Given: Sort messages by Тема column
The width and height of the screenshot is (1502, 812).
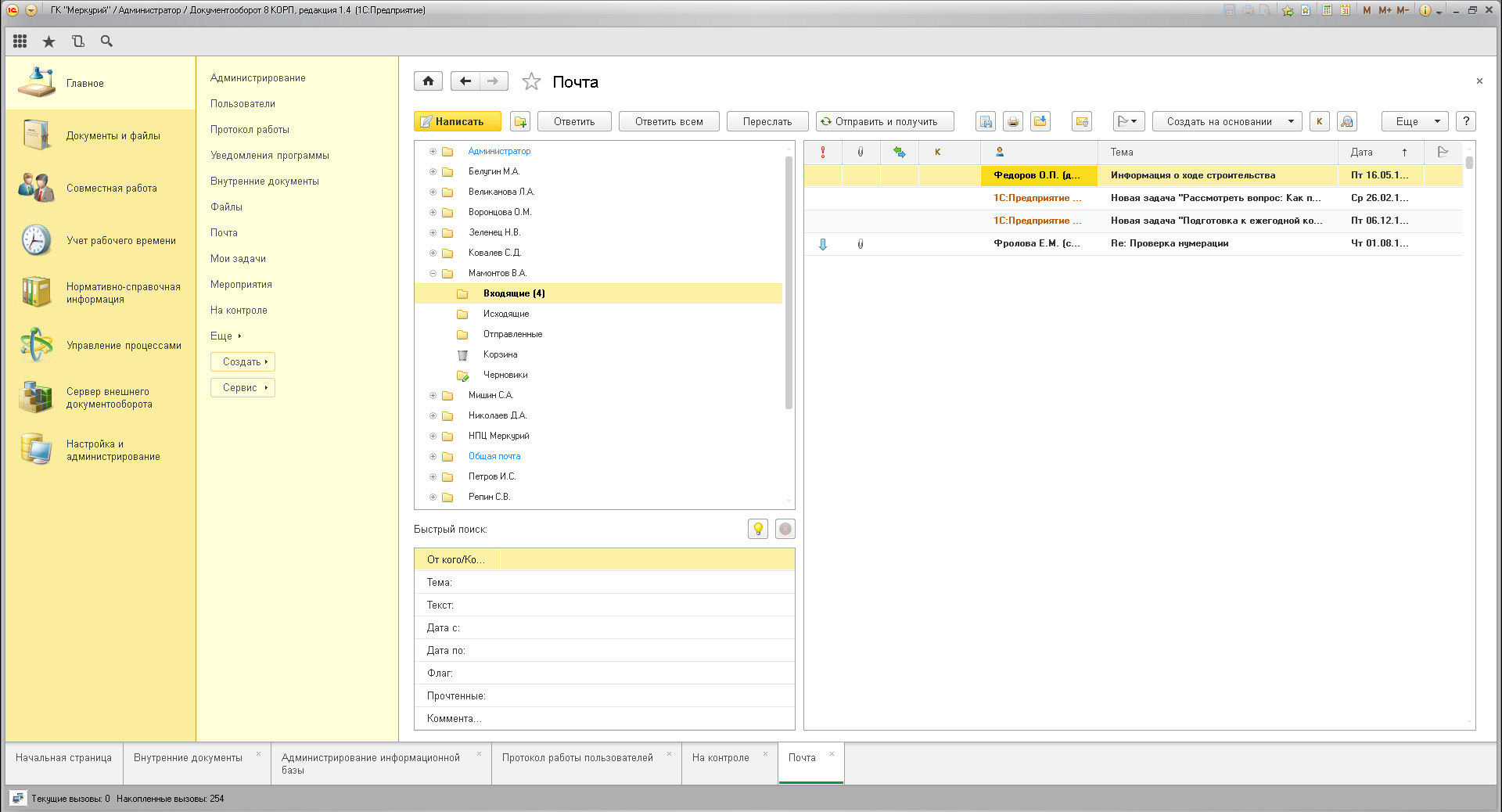Looking at the screenshot, I should click(1218, 153).
